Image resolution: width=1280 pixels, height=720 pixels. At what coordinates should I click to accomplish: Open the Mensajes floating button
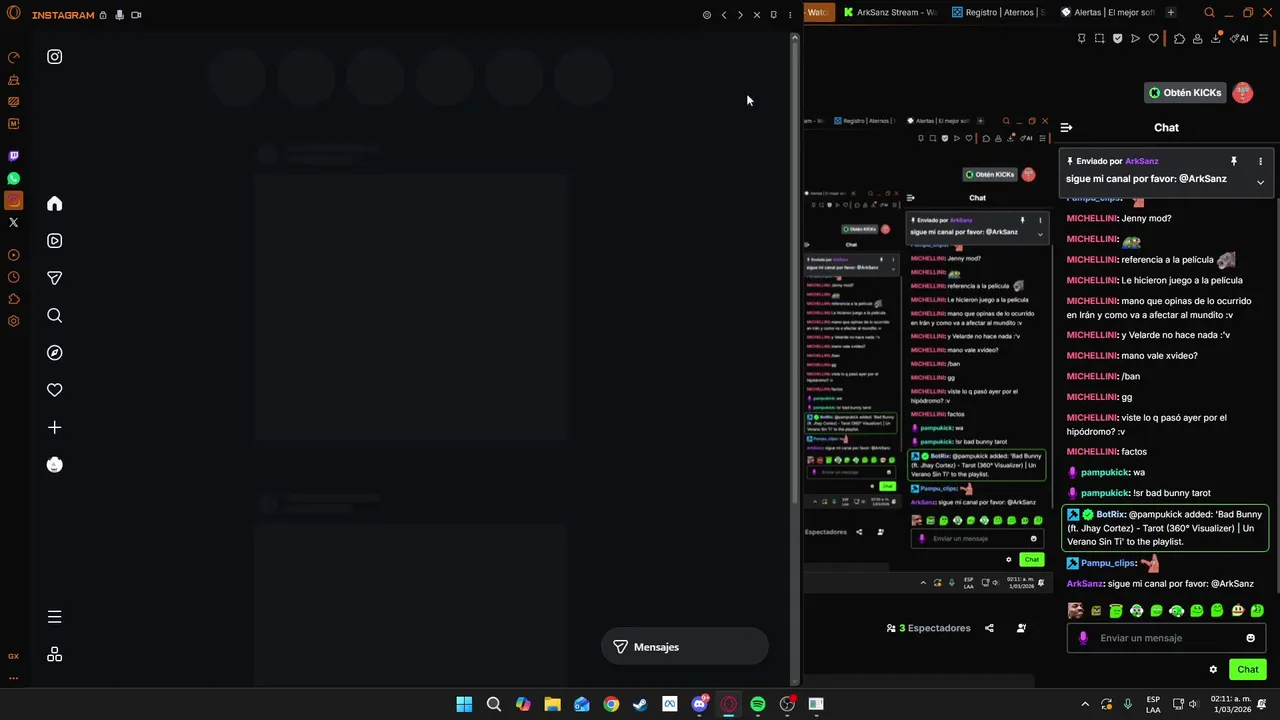click(x=685, y=647)
